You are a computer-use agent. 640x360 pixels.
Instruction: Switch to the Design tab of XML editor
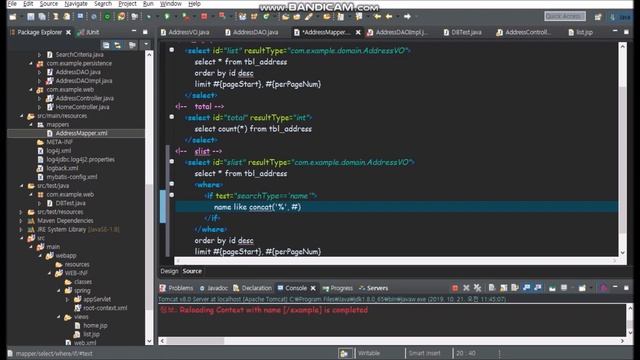click(169, 271)
